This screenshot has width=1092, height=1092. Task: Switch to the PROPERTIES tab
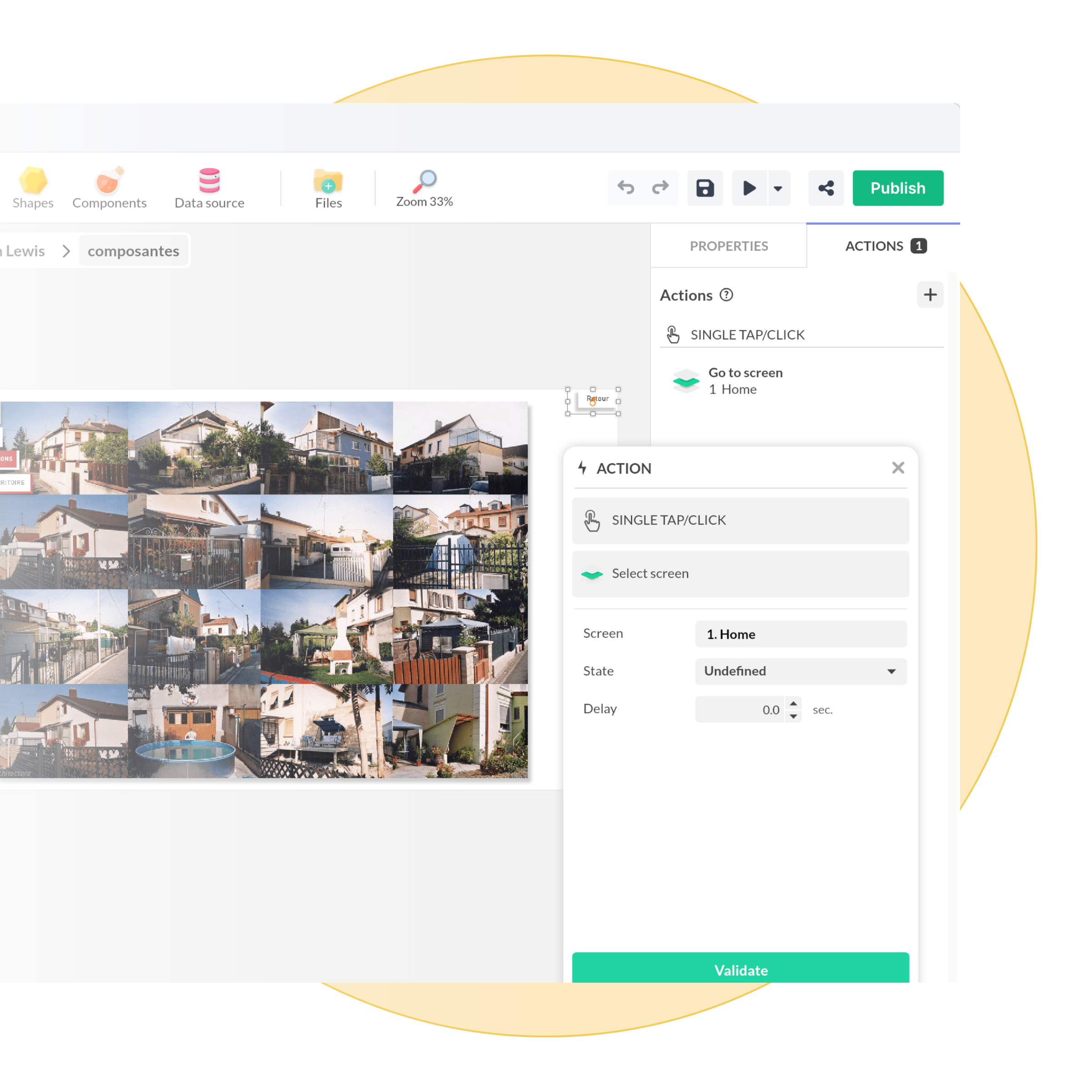(x=728, y=246)
